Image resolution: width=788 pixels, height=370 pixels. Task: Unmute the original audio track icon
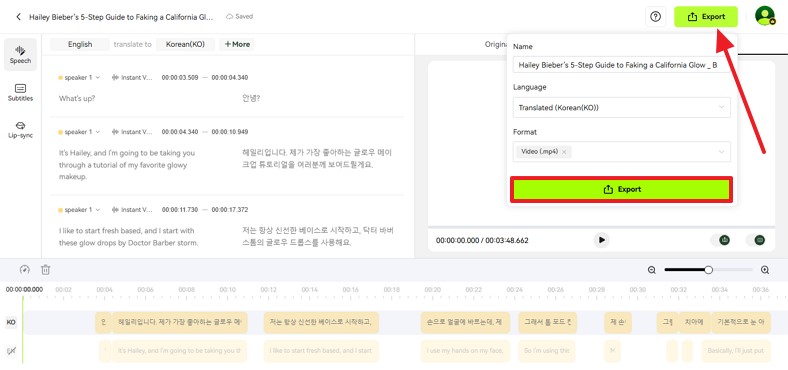pyautogui.click(x=11, y=350)
